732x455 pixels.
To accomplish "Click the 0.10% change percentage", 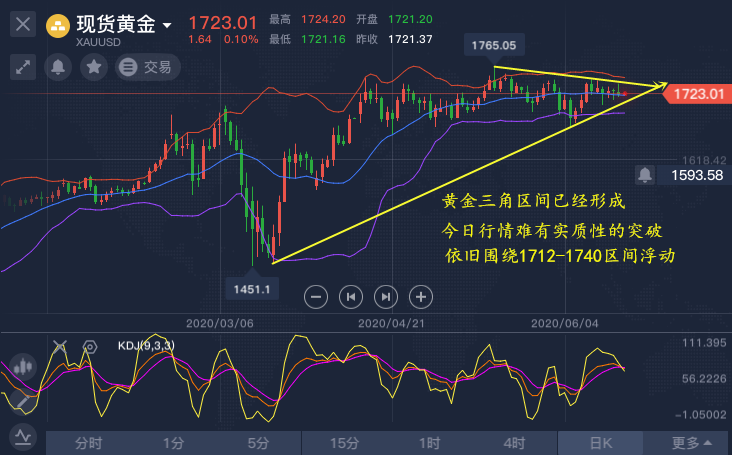I will pos(241,40).
